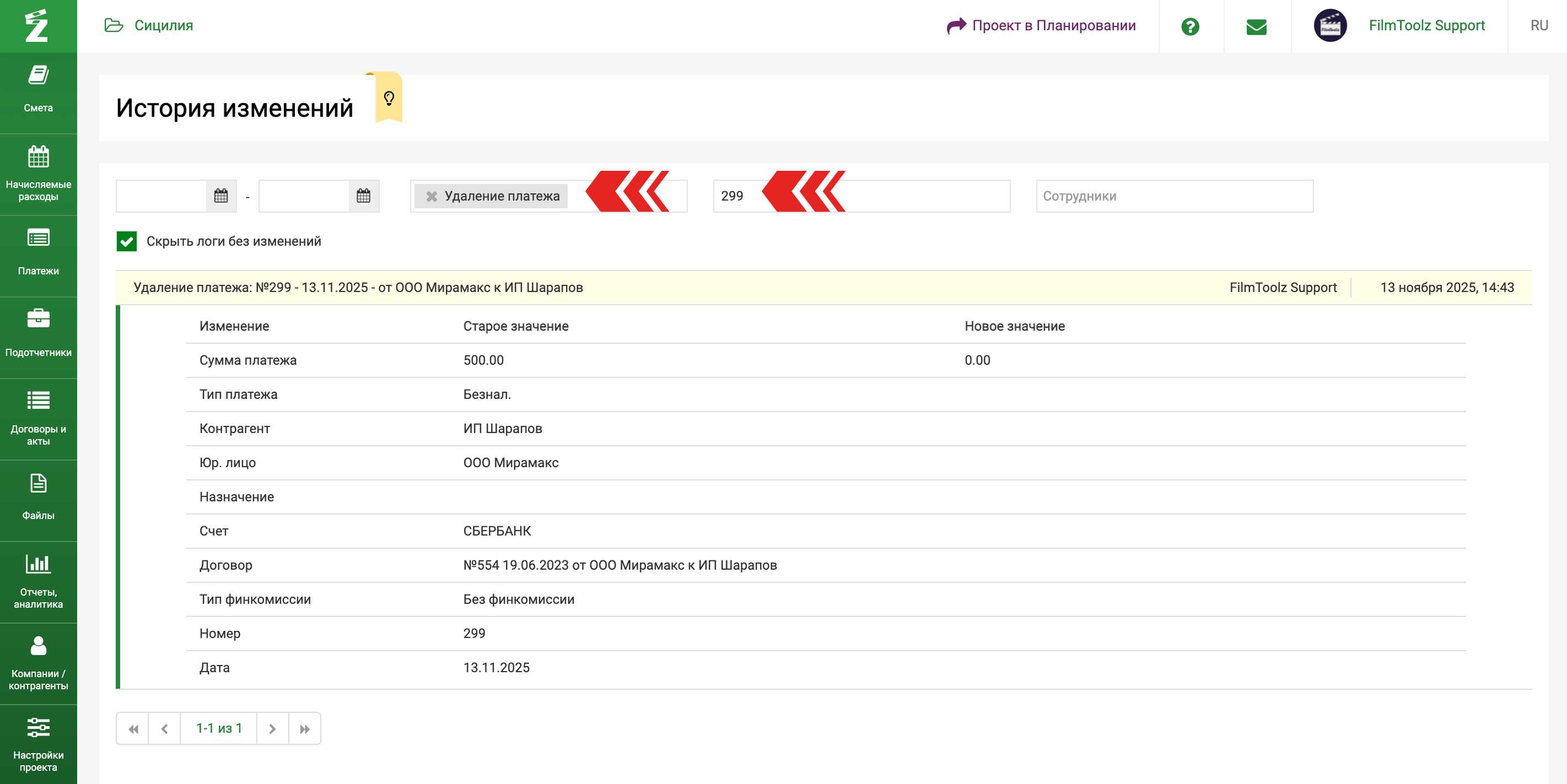Open Договоры и акты menu item
This screenshot has height=784, width=1567.
pyautogui.click(x=39, y=419)
